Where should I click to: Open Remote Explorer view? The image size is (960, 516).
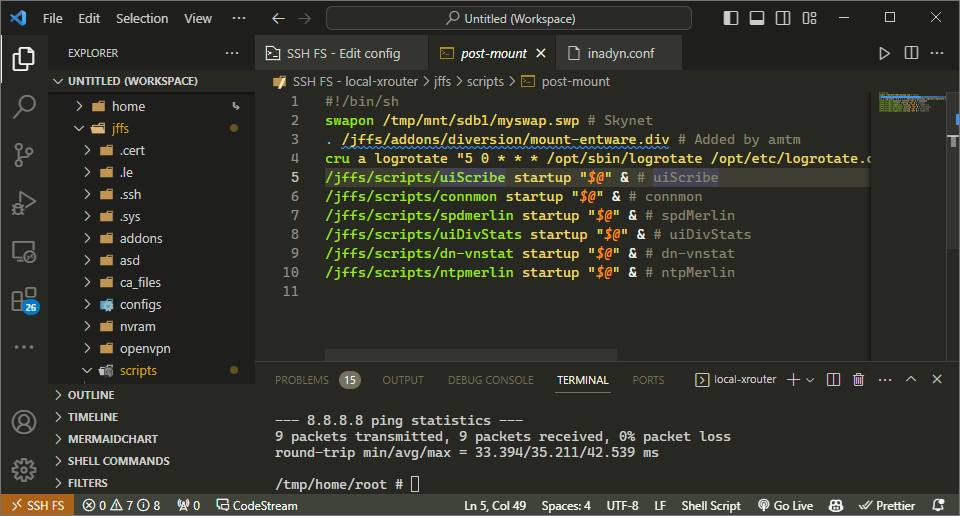coord(24,252)
